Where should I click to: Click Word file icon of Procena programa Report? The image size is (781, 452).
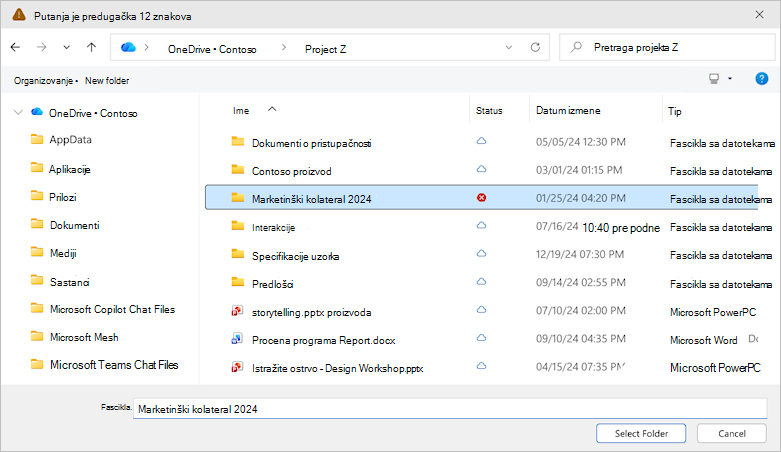(237, 339)
